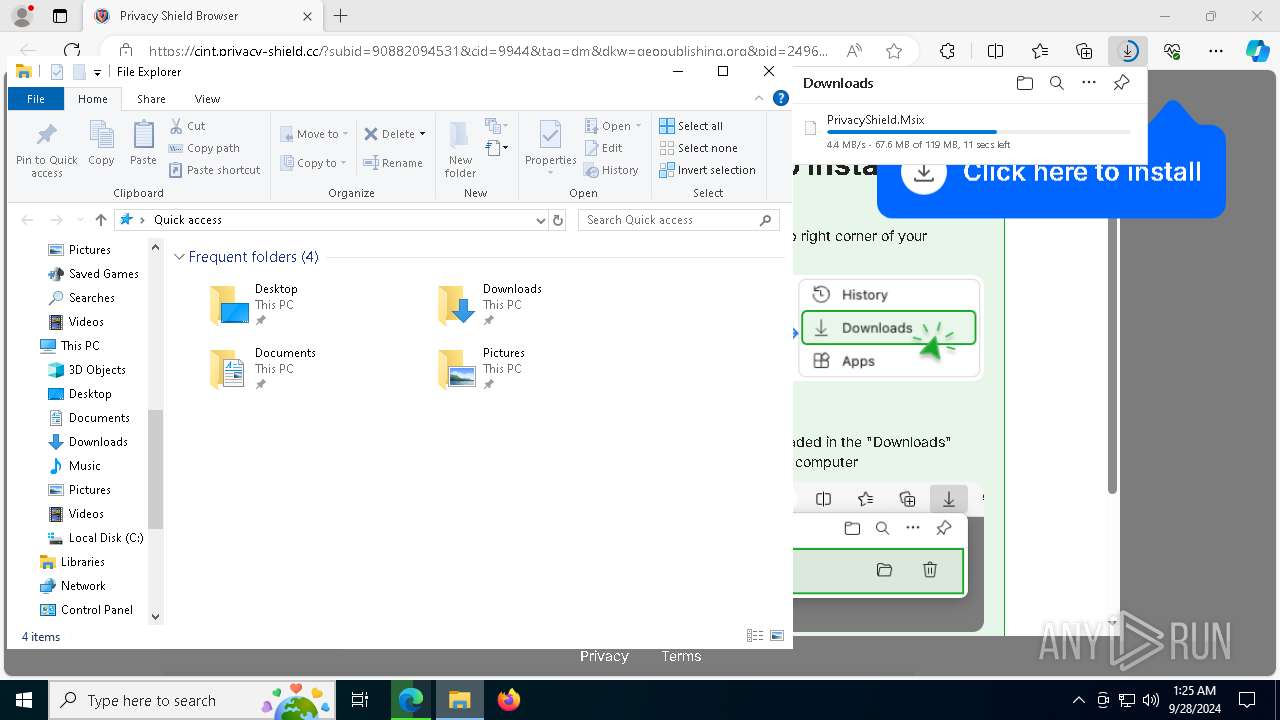1280x720 pixels.
Task: Click Copy path in ribbon
Action: [205, 148]
